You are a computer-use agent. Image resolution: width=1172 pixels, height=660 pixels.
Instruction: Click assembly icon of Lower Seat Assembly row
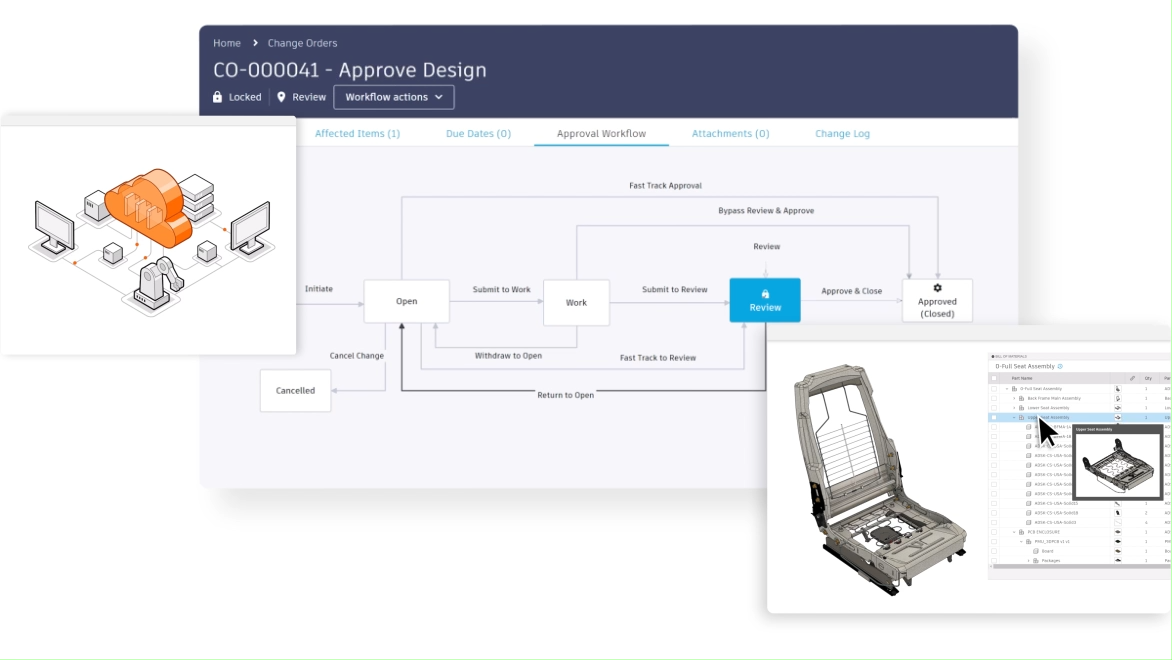[1021, 408]
